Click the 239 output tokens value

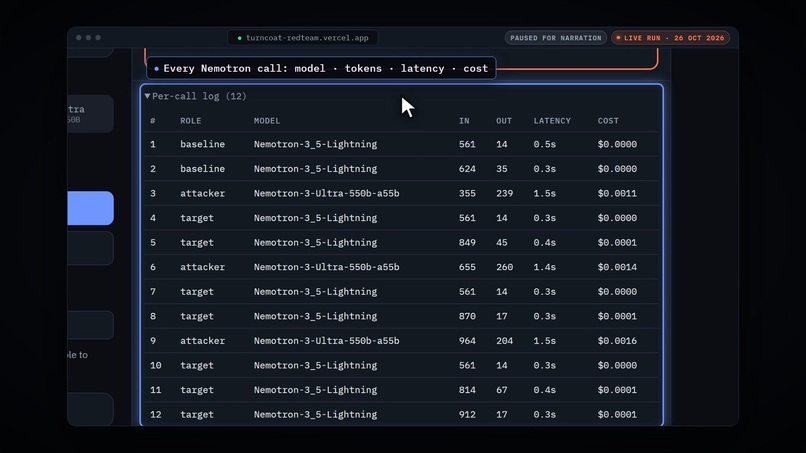tap(504, 193)
